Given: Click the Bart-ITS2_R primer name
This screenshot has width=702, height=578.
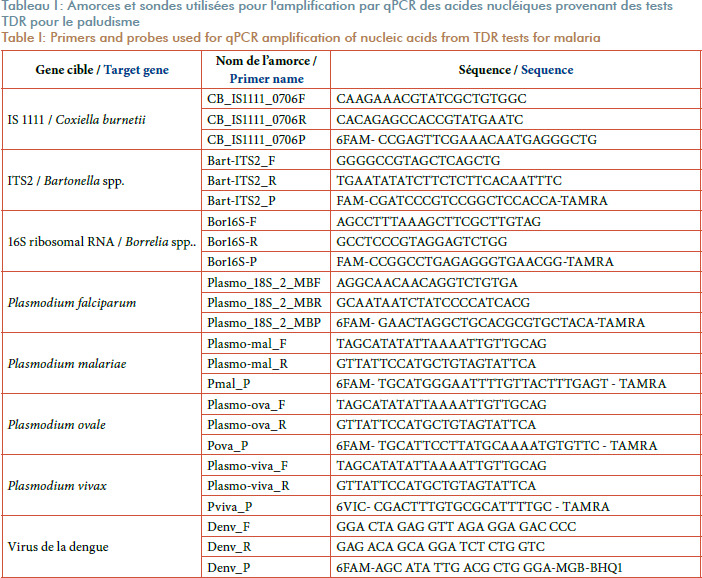Looking at the screenshot, I should tap(242, 180).
